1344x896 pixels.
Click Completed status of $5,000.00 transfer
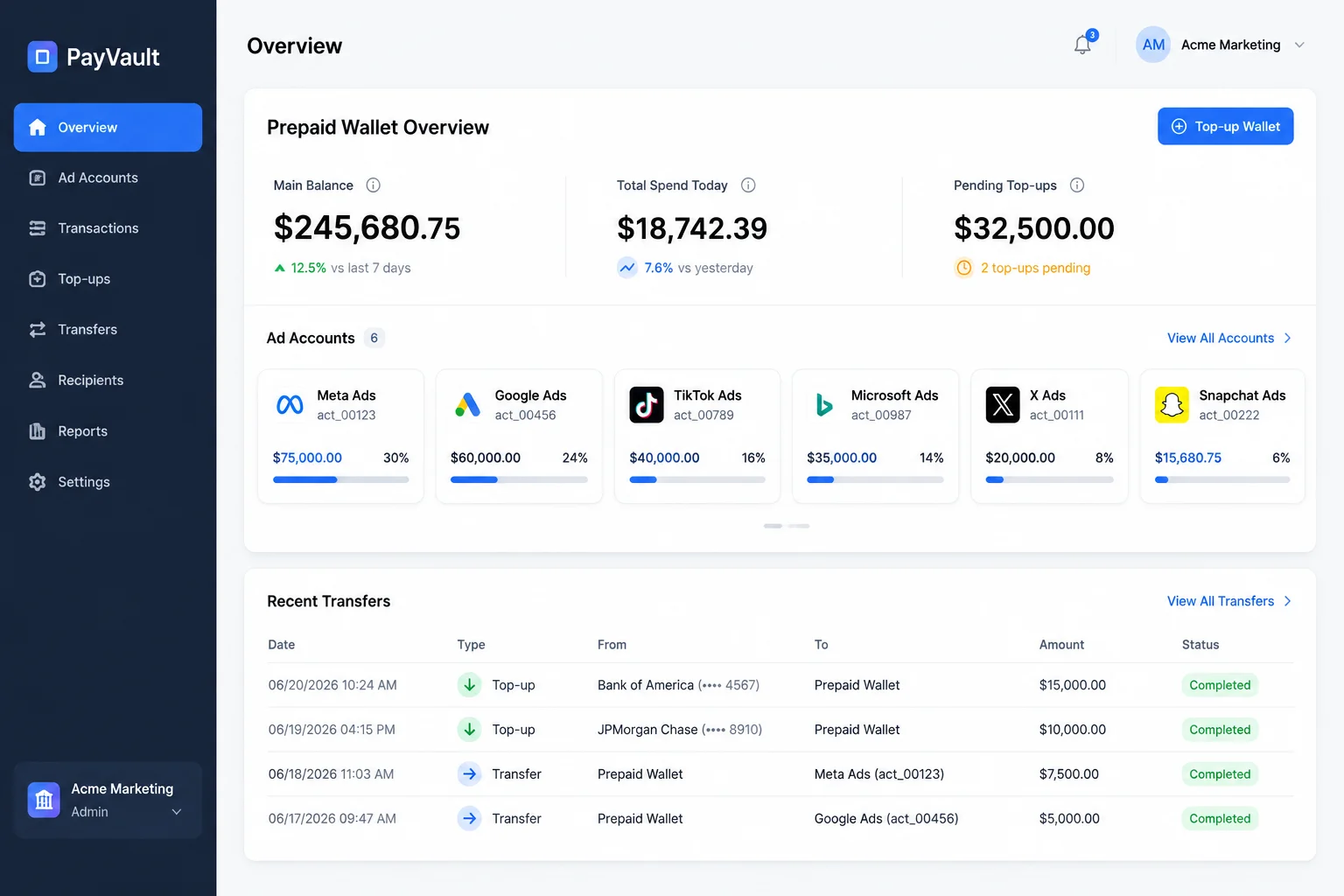click(1220, 819)
